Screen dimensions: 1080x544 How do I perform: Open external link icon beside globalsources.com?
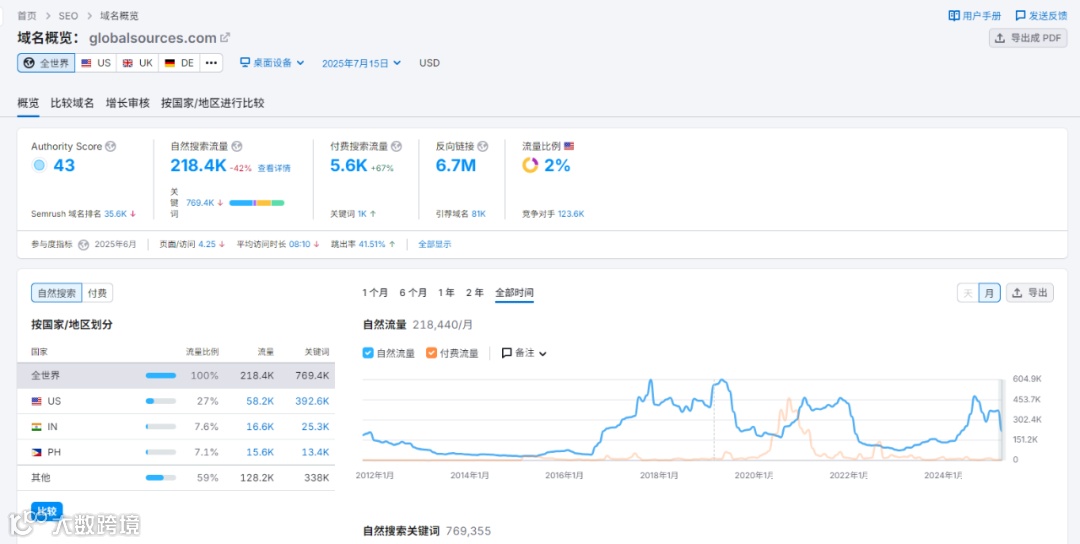(x=225, y=37)
